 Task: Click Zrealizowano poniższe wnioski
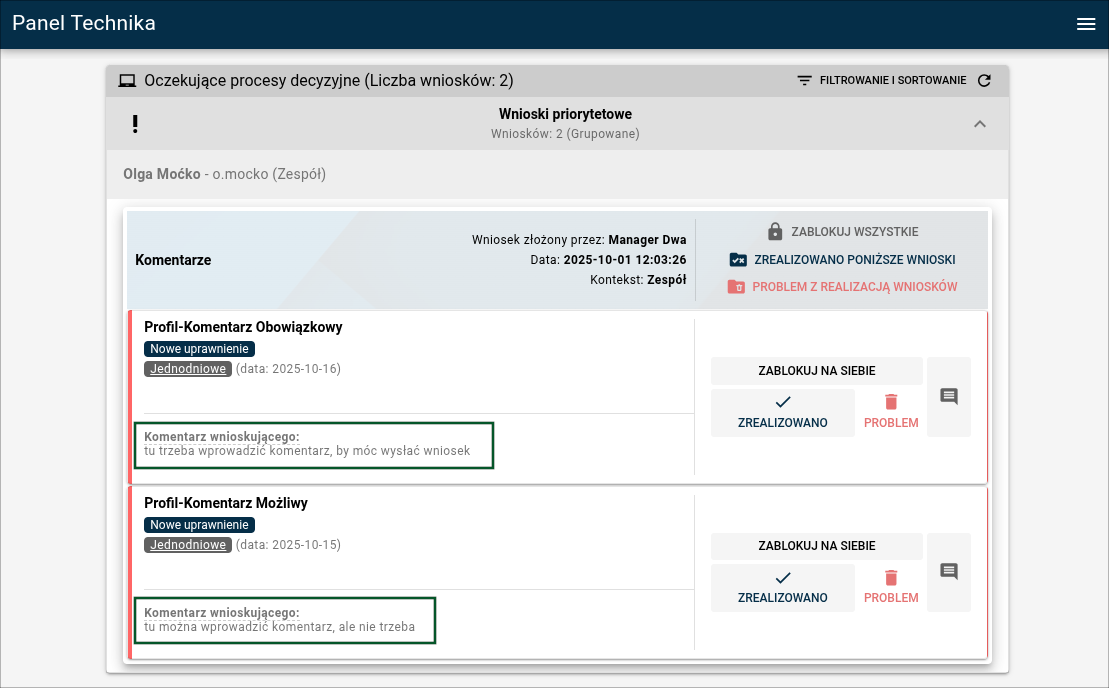(842, 260)
